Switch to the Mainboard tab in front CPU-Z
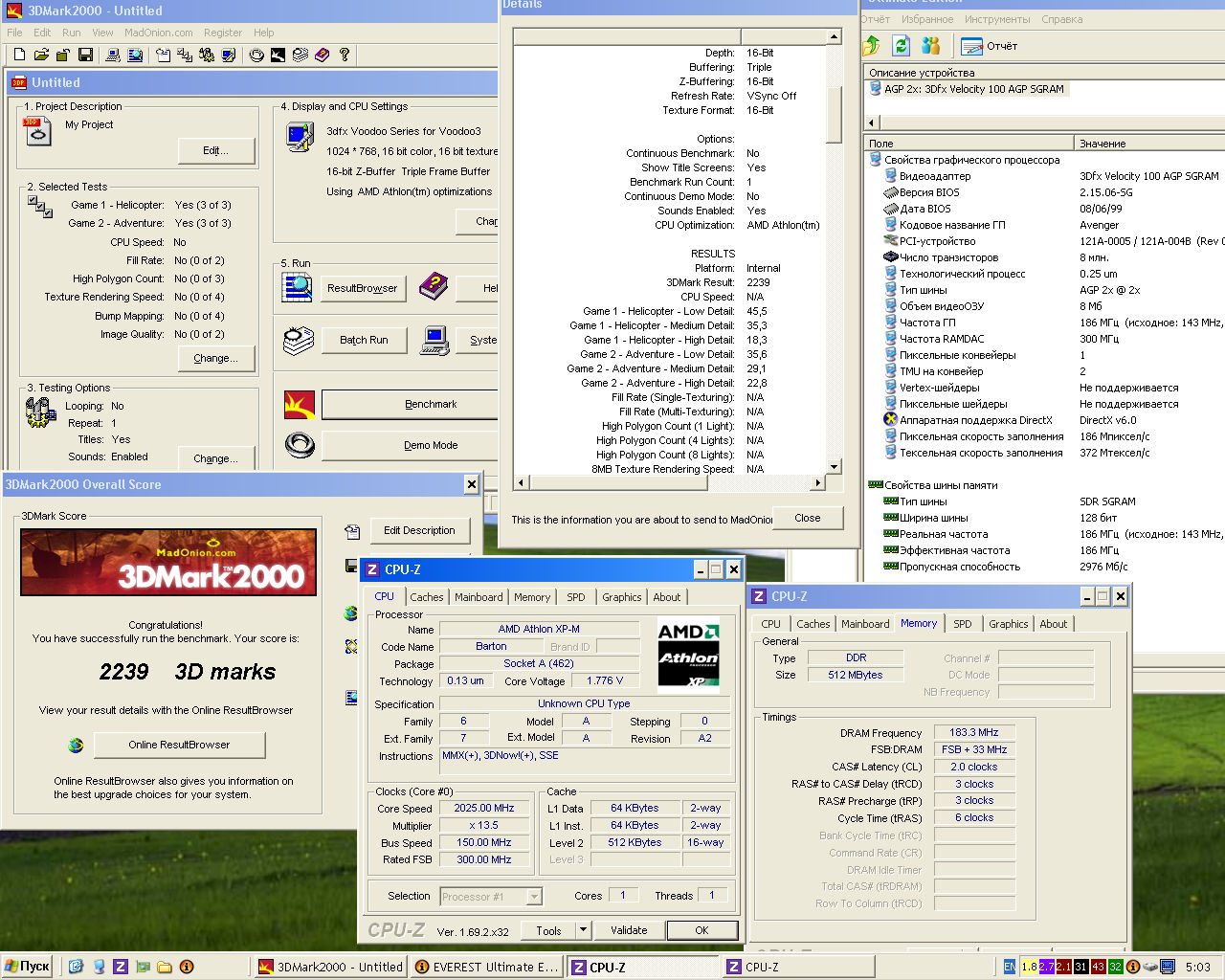This screenshot has height=980, width=1225. click(479, 597)
